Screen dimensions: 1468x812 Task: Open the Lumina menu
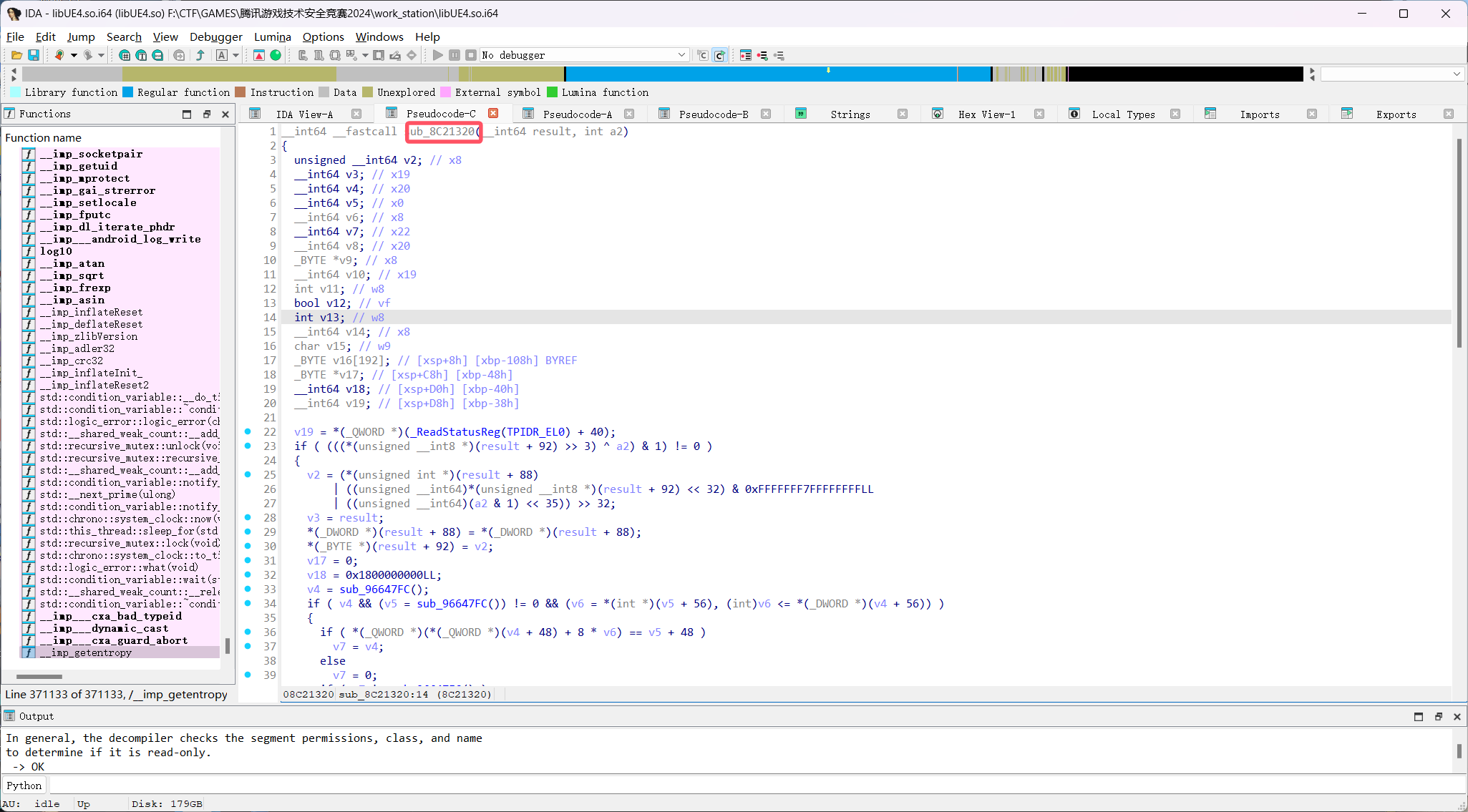[x=272, y=36]
